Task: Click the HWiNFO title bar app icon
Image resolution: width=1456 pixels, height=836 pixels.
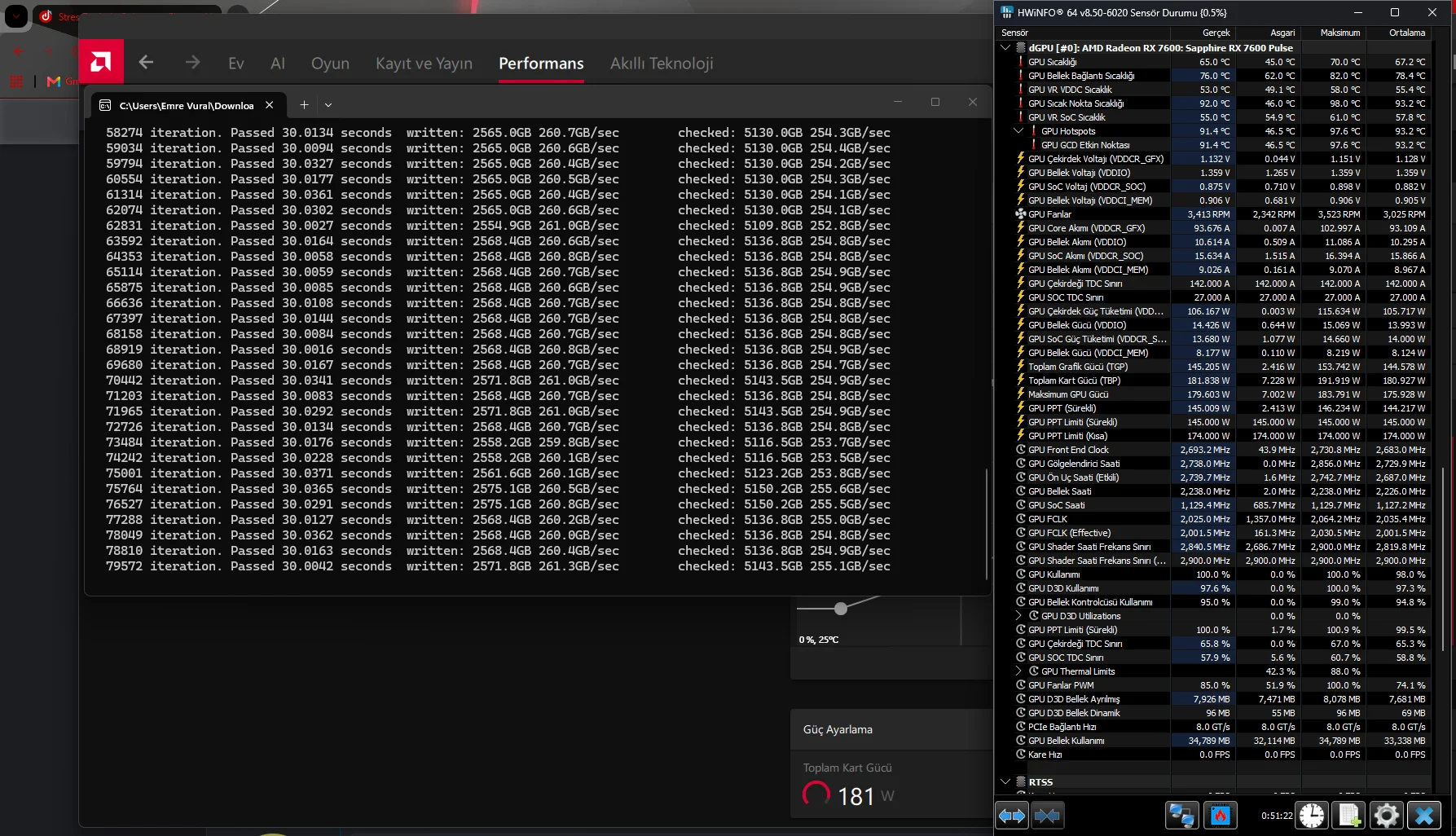Action: tap(1007, 12)
